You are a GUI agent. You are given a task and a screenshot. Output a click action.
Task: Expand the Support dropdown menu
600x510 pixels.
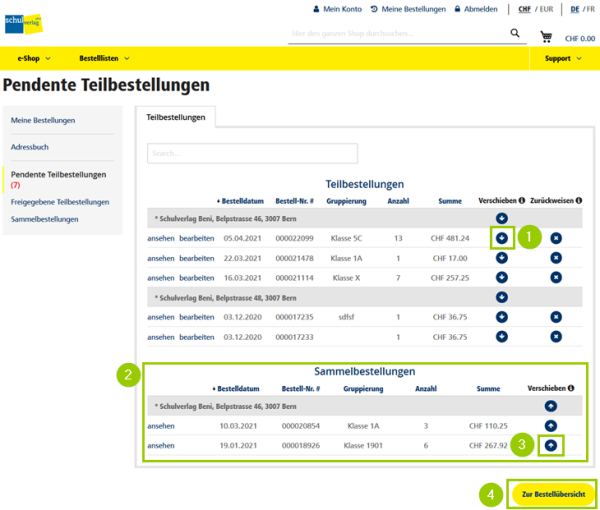tap(562, 59)
